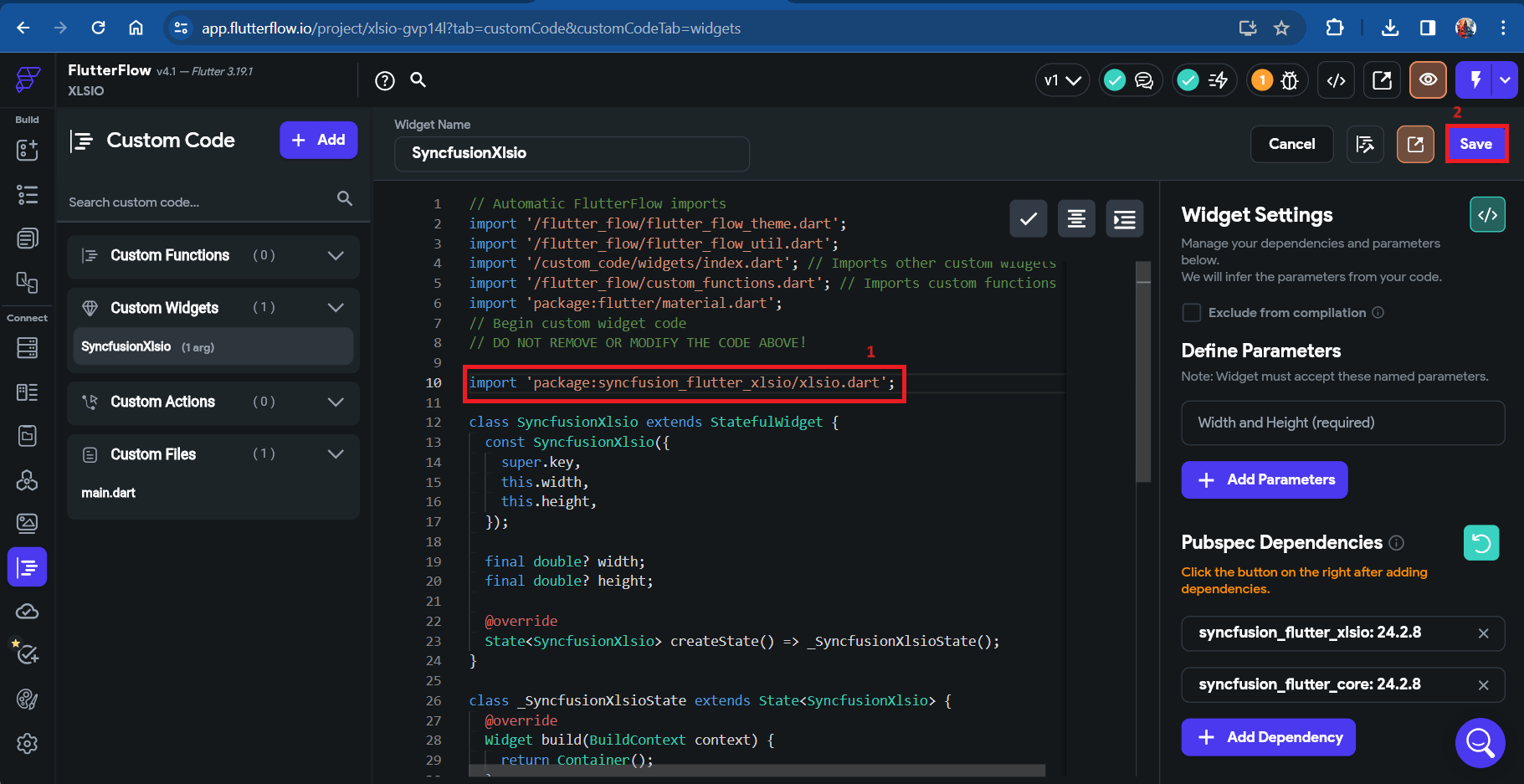This screenshot has height=784, width=1524.
Task: Click the open in new window export icon
Action: point(1383,80)
